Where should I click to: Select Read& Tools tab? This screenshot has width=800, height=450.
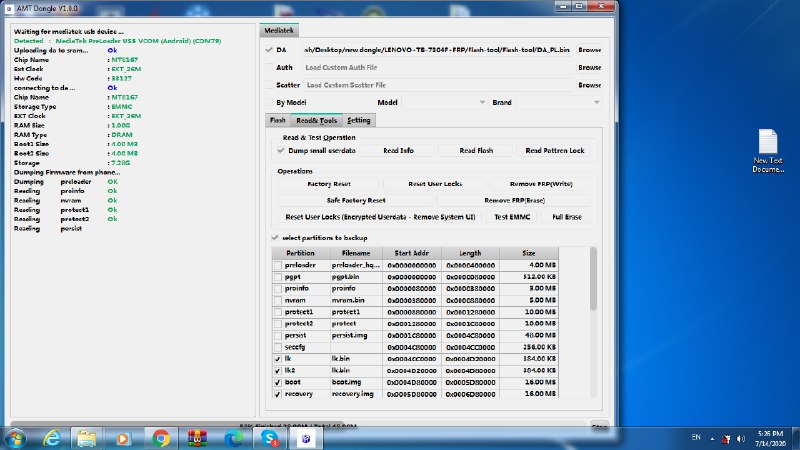(316, 120)
